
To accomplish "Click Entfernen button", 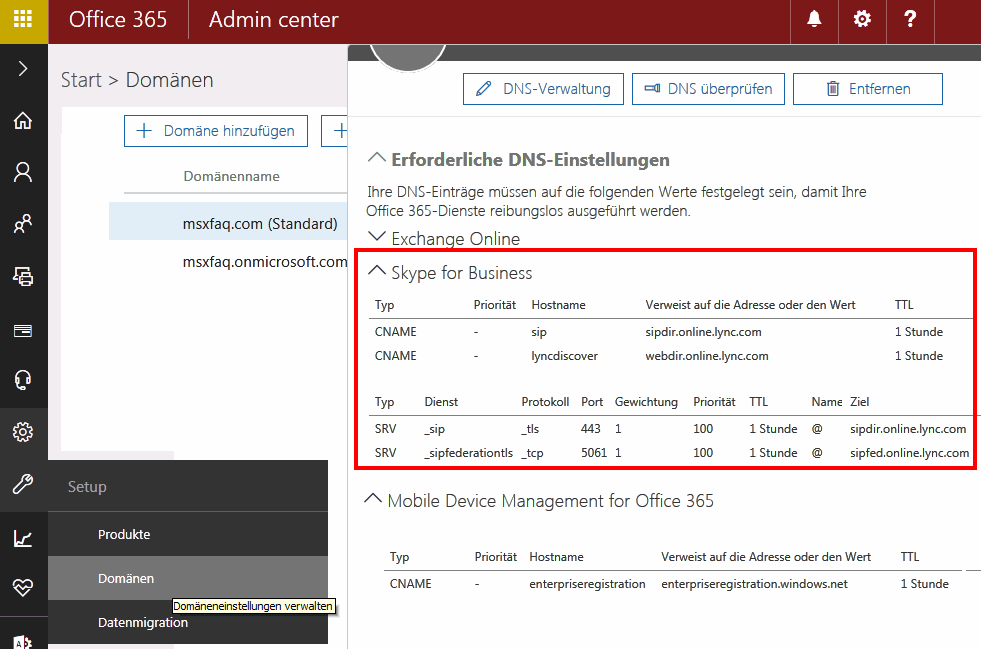I will pyautogui.click(x=868, y=89).
